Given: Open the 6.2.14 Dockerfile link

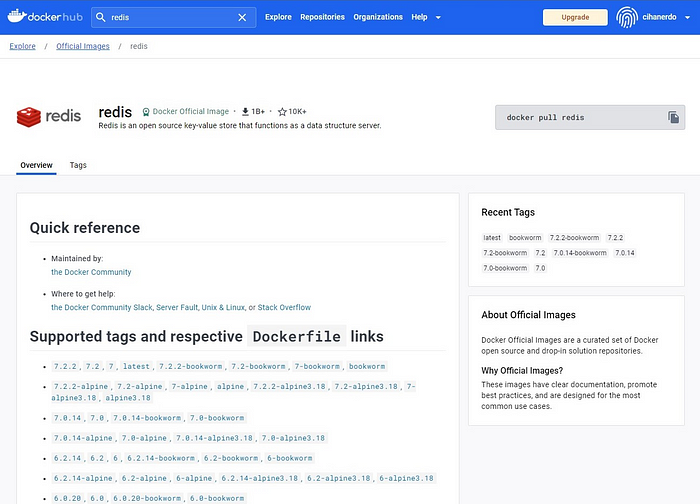Looking at the screenshot, I should pos(67,458).
